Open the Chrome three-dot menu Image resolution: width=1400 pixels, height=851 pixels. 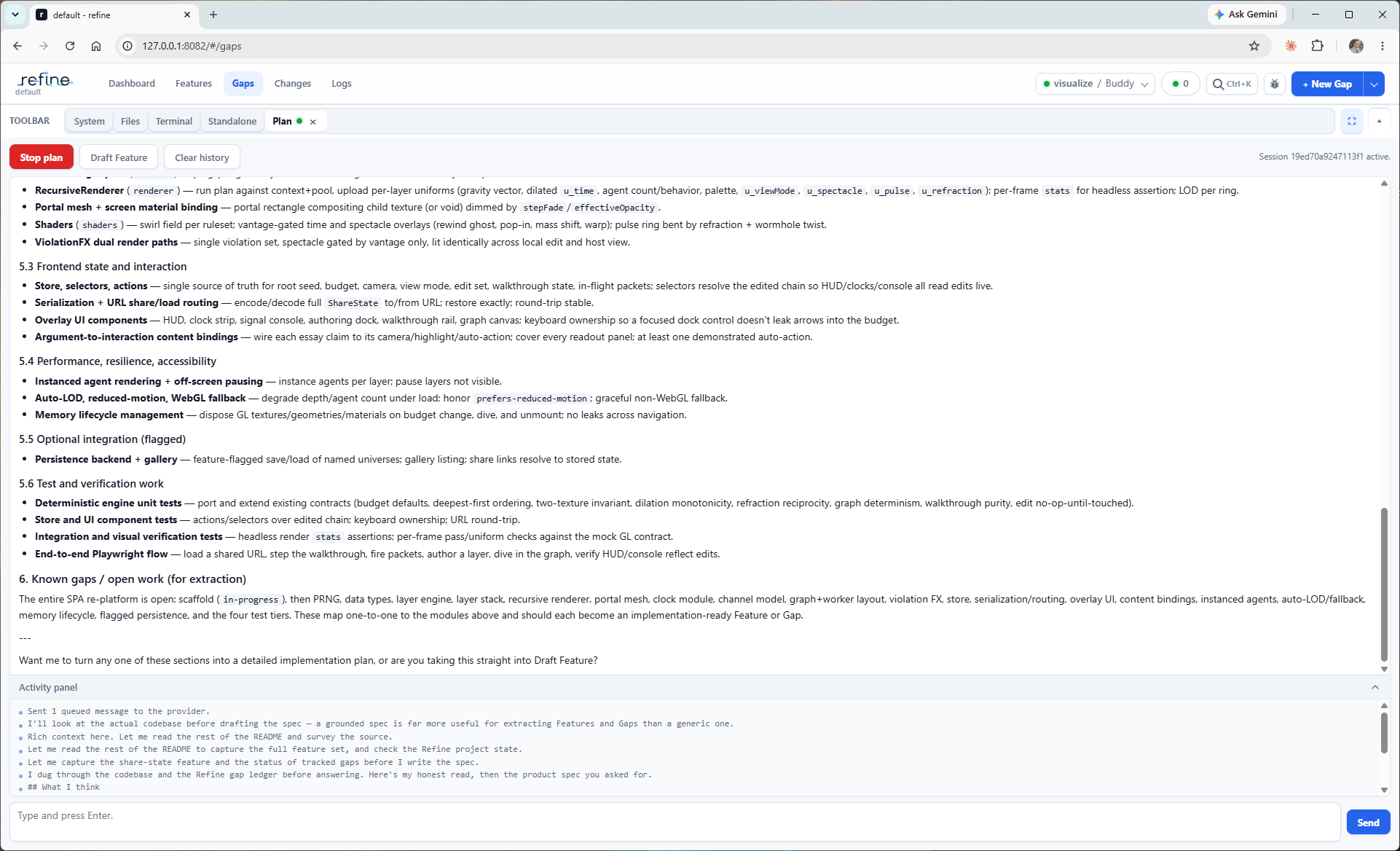1382,46
